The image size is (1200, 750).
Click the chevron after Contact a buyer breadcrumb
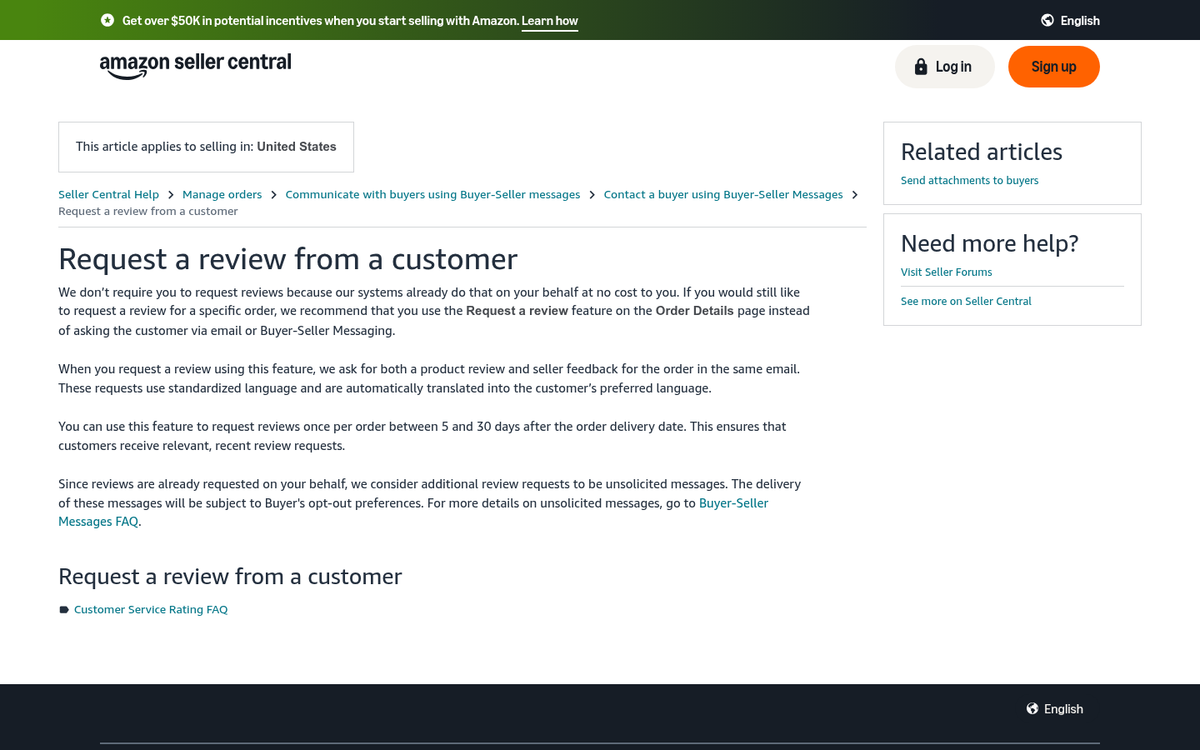point(856,194)
